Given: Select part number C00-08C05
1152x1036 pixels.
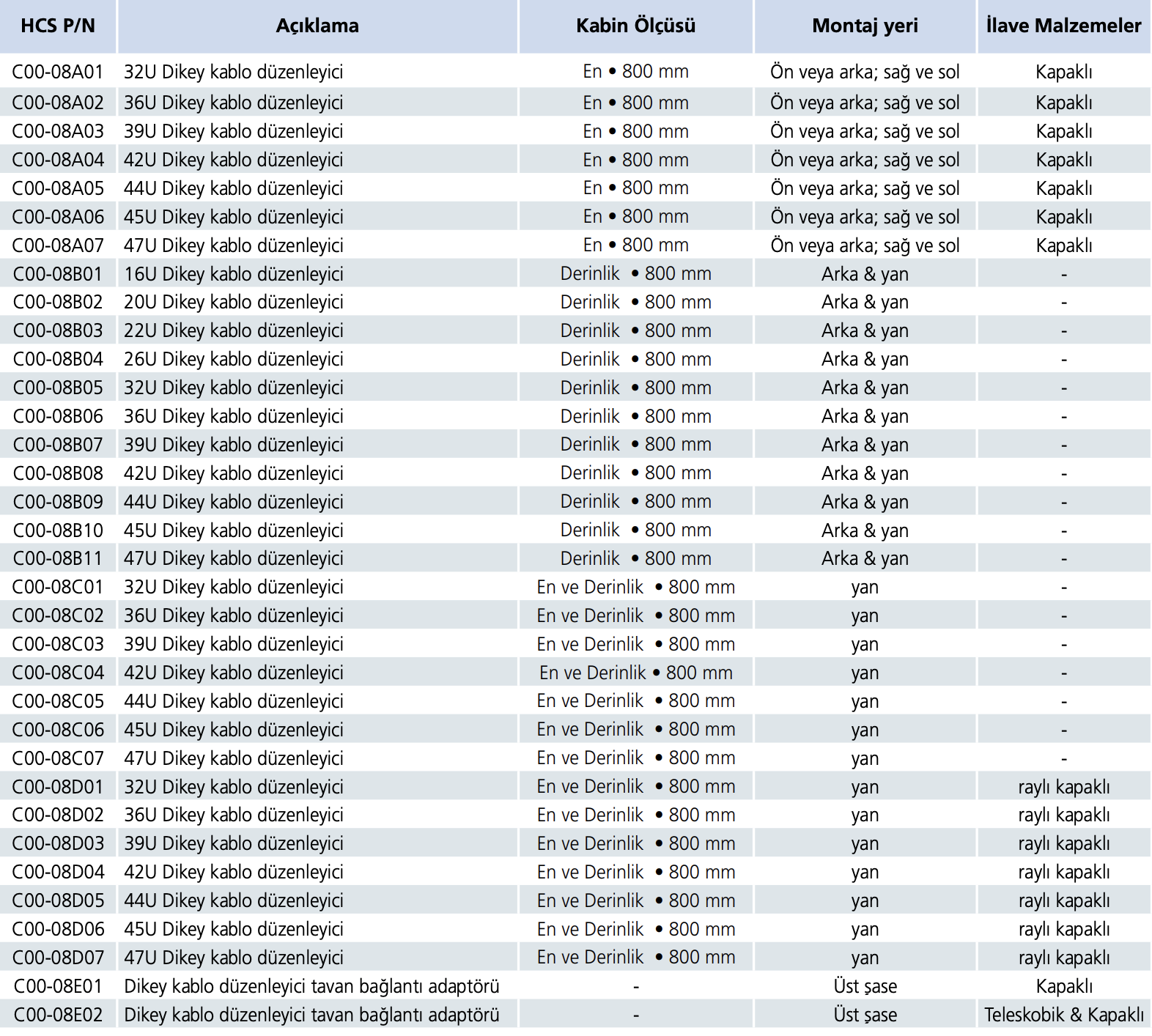Looking at the screenshot, I should [x=58, y=701].
